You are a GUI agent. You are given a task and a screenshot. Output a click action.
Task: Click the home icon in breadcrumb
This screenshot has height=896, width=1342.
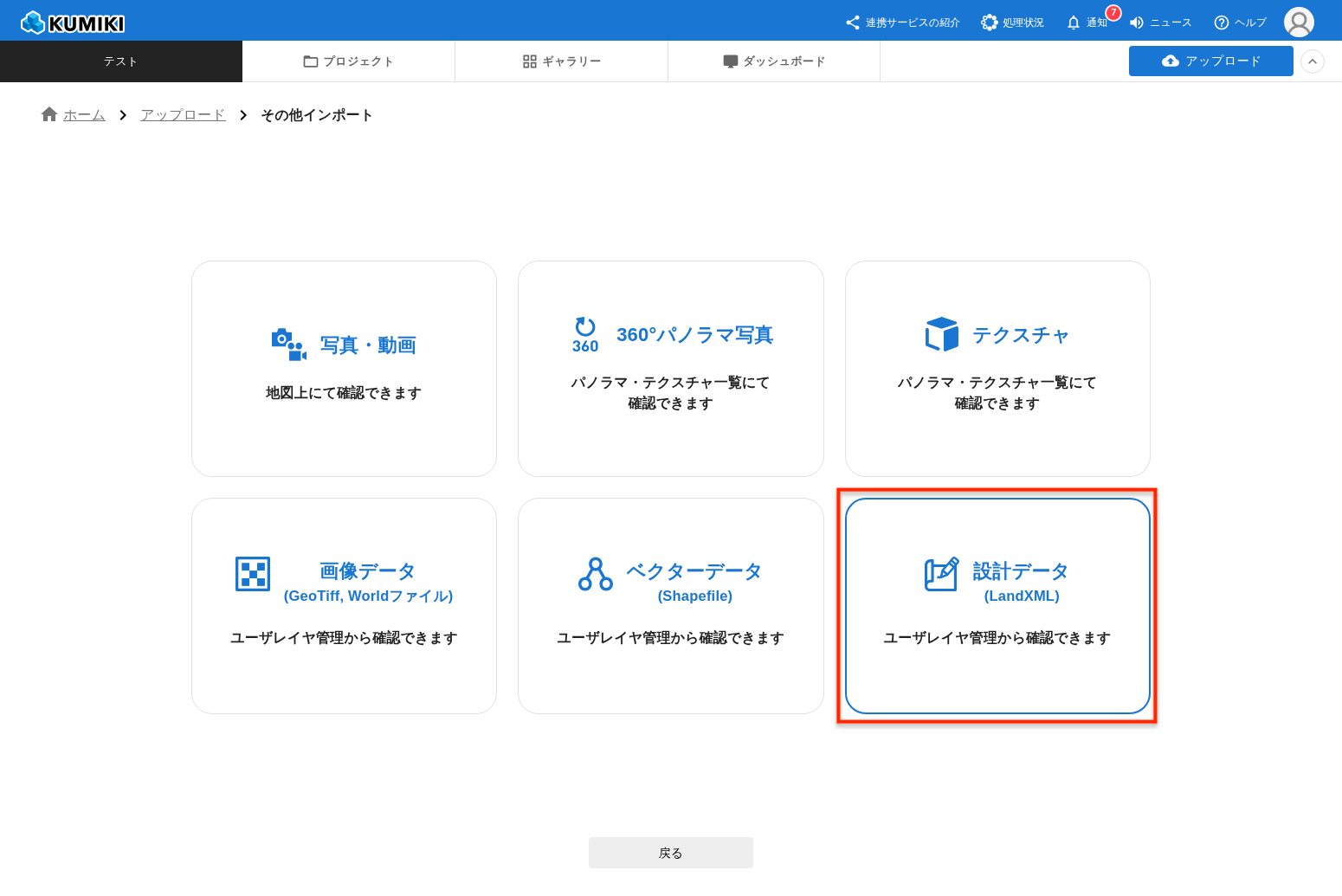click(49, 114)
